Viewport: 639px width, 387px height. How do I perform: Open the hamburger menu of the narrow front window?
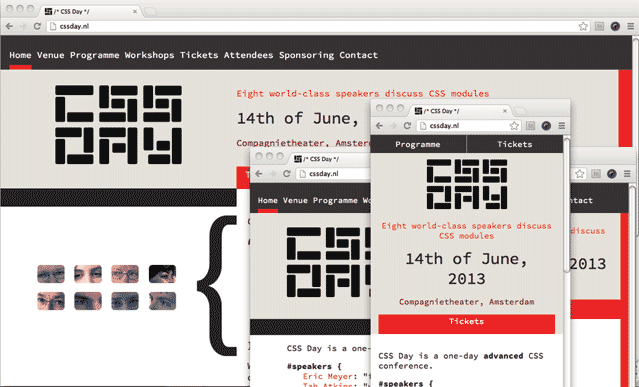[x=562, y=125]
